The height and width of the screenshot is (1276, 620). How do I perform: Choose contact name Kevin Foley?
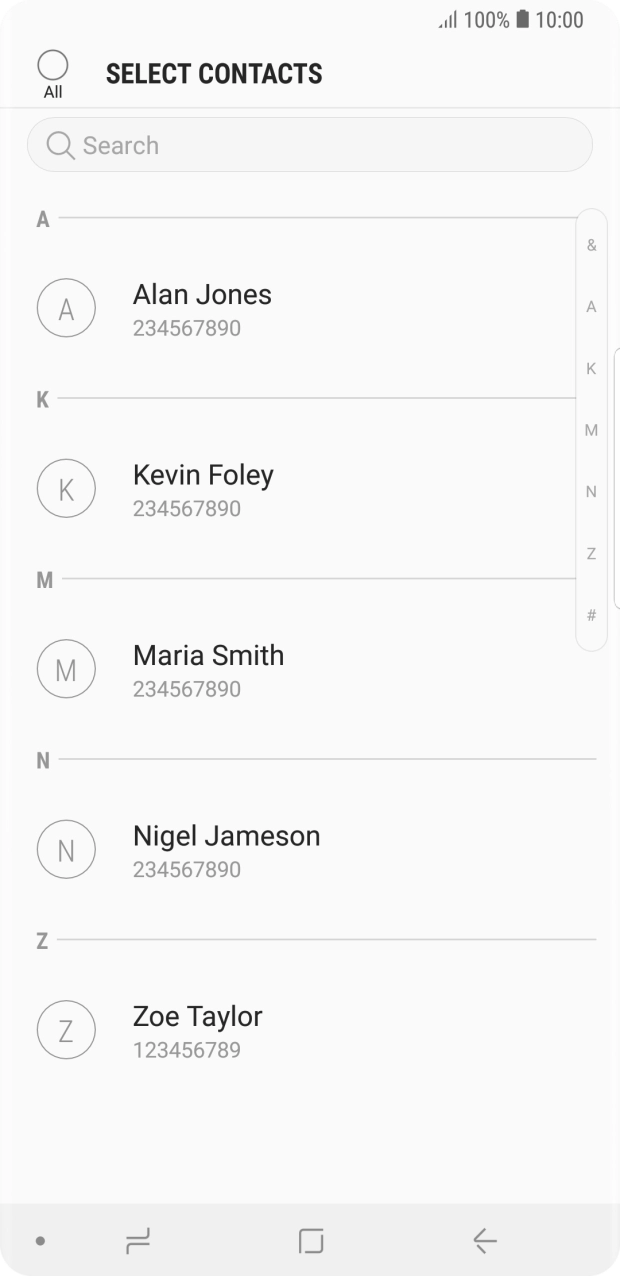pos(203,475)
